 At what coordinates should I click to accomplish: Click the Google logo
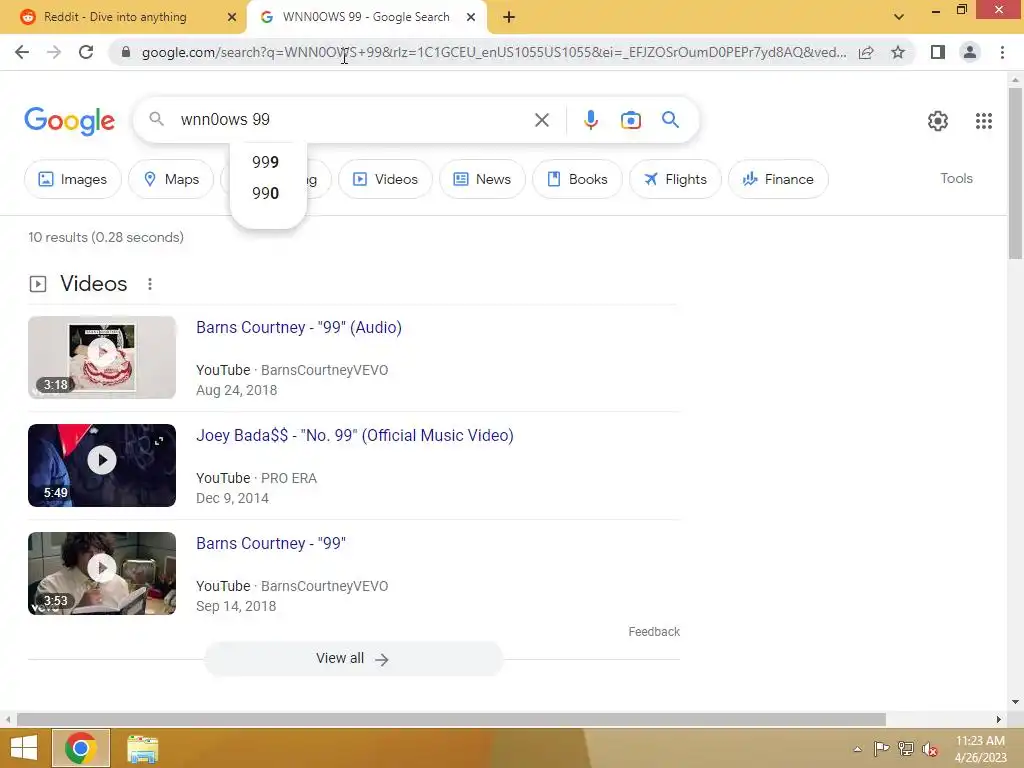(69, 121)
